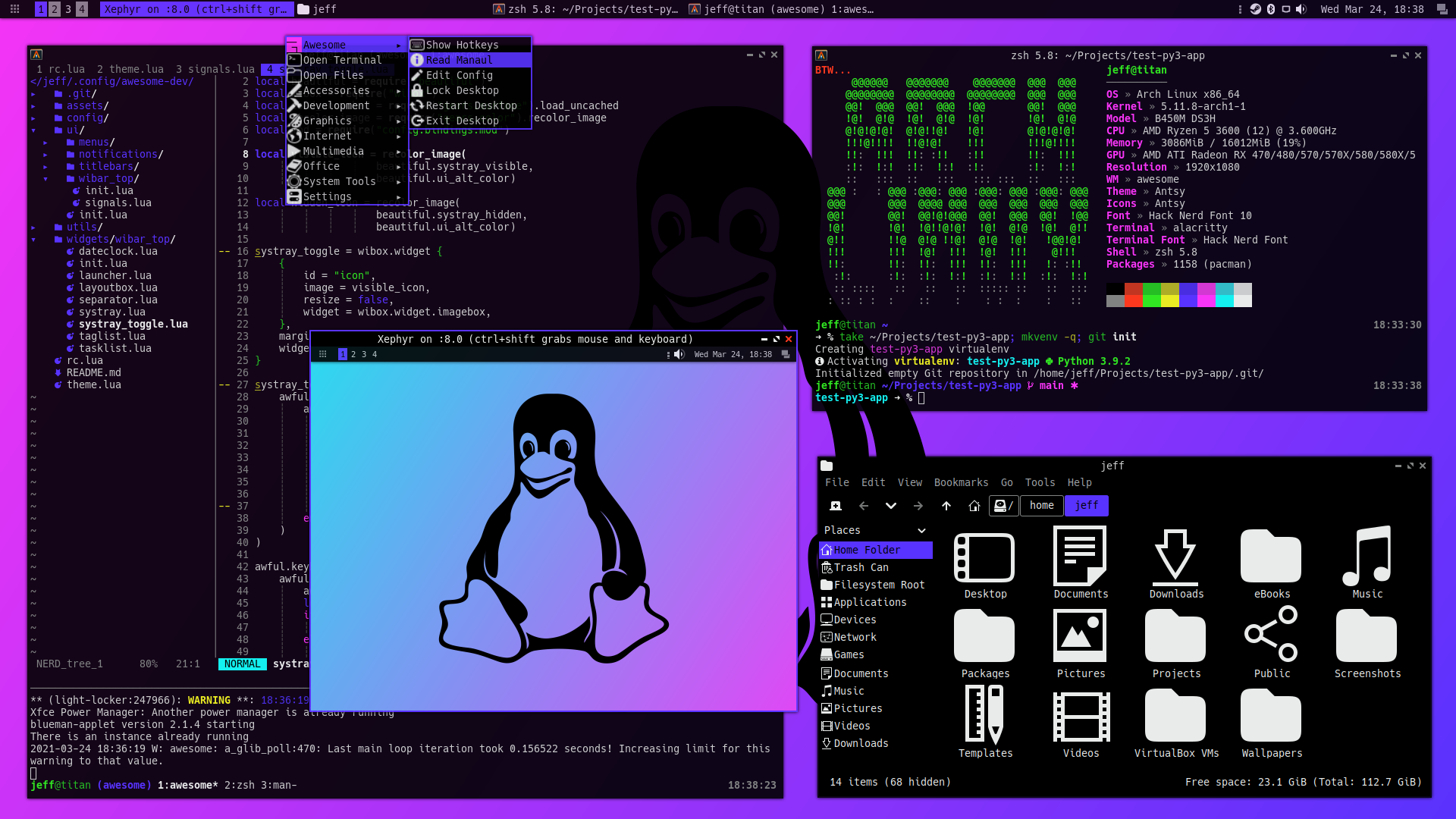Switch to workspace tag 4
Image resolution: width=1456 pixels, height=819 pixels.
pyautogui.click(x=82, y=9)
